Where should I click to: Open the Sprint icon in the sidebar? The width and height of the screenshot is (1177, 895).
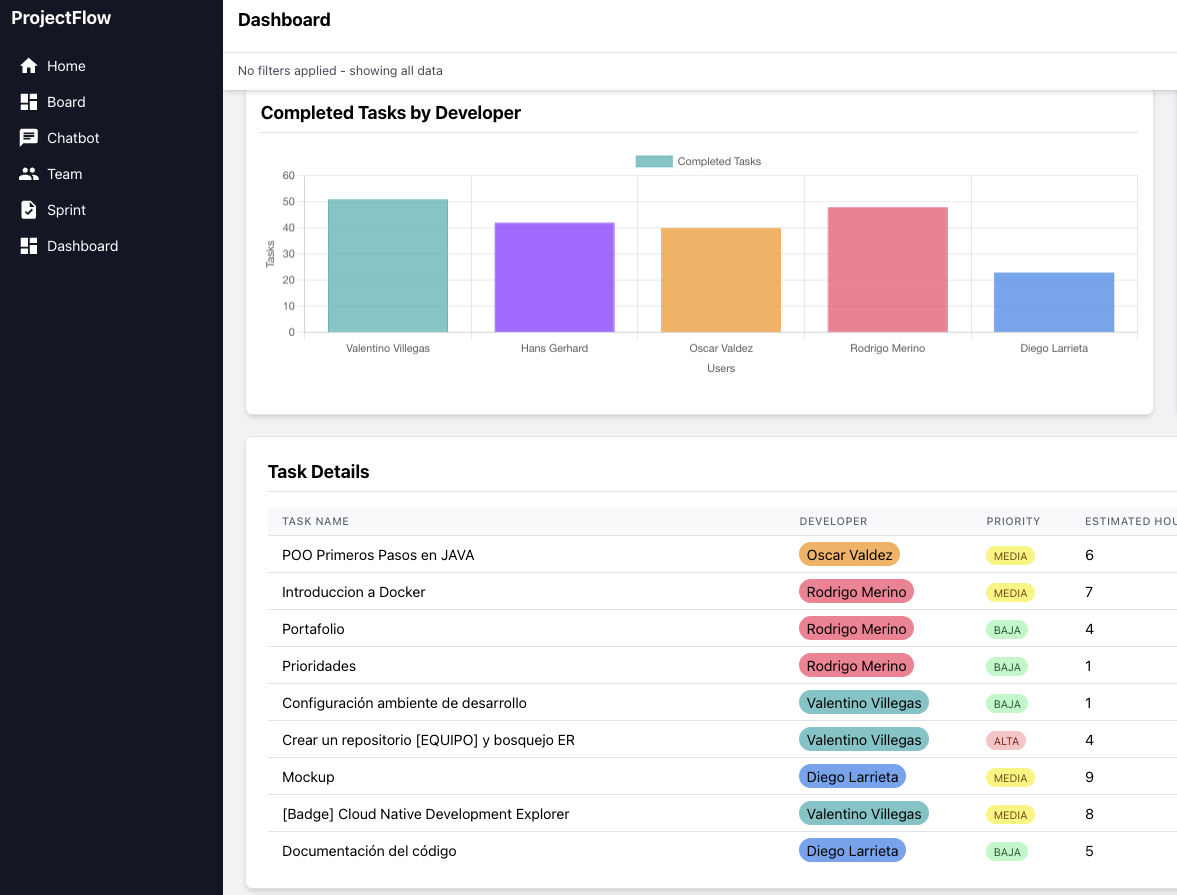coord(28,209)
